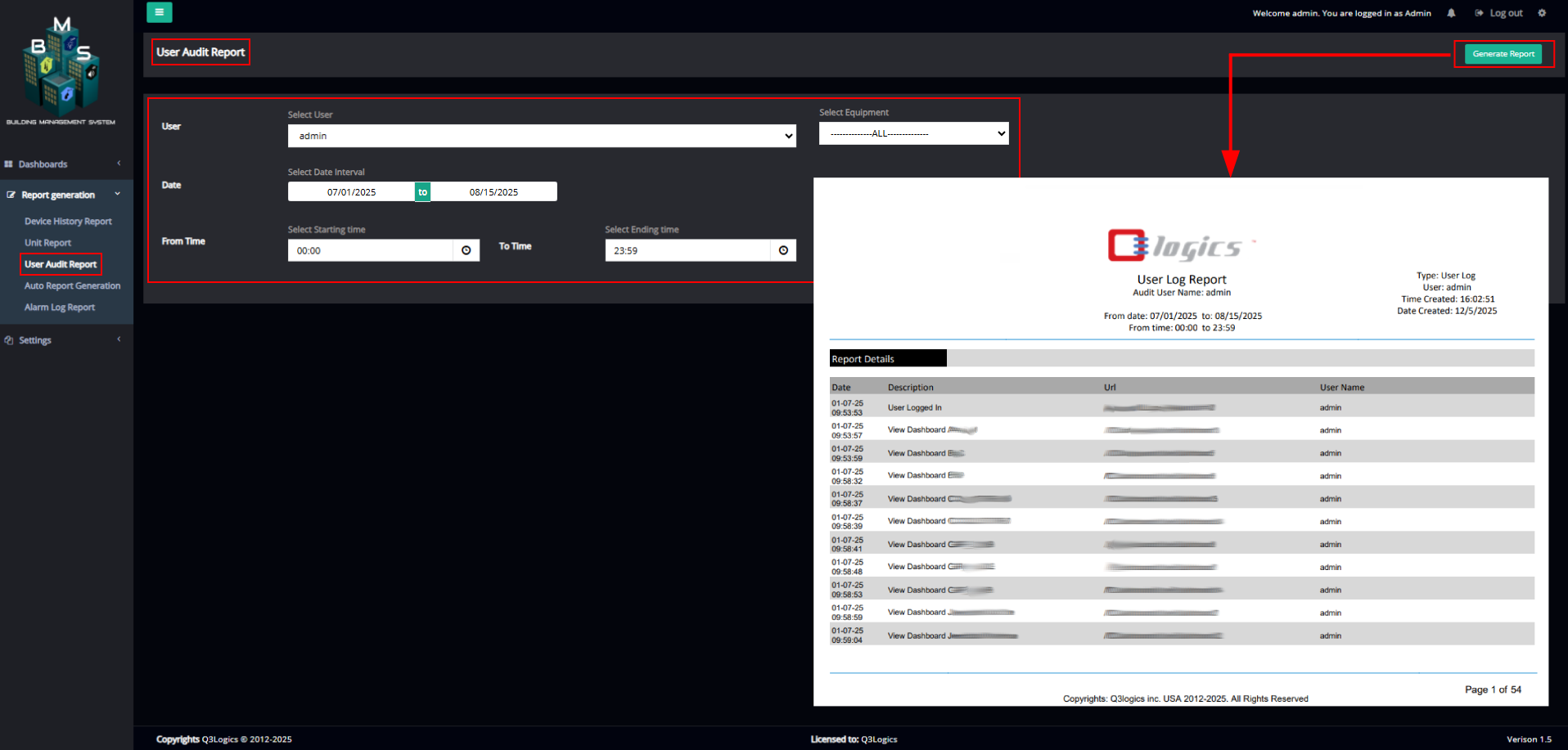Select Unit Report in the sidebar
This screenshot has height=750, width=1568.
[47, 242]
